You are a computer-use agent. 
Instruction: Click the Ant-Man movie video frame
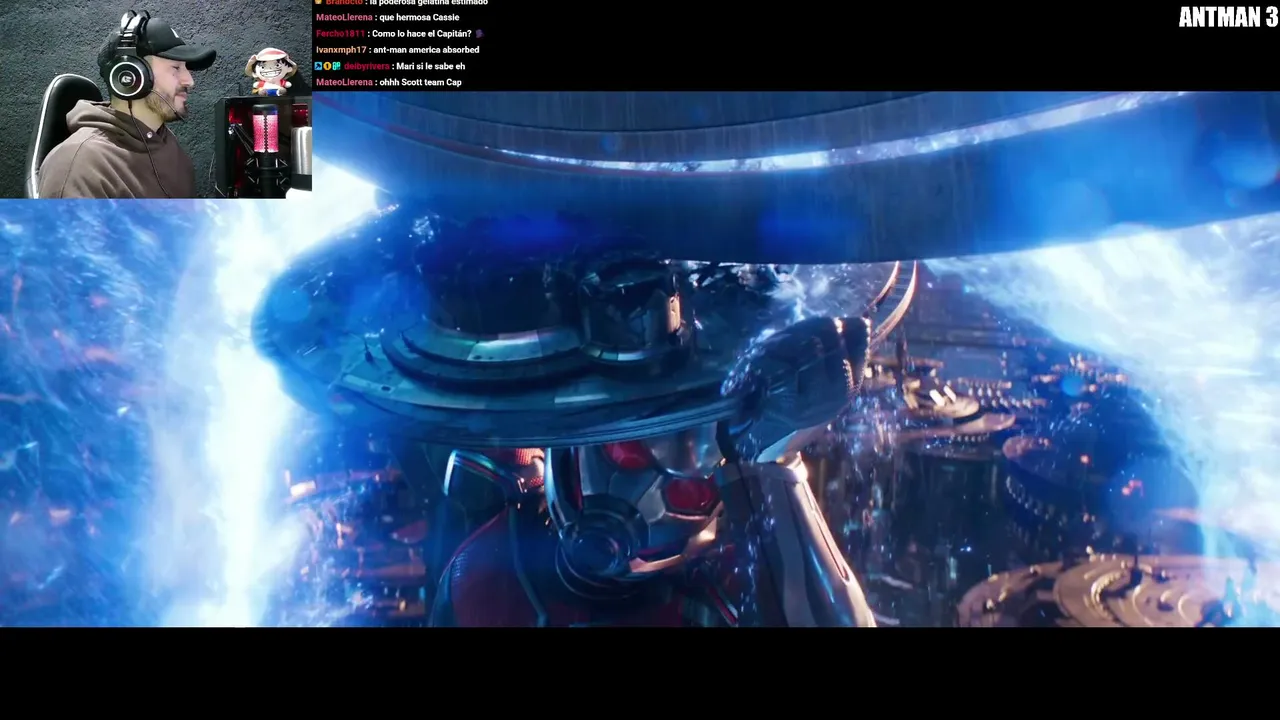click(640, 360)
